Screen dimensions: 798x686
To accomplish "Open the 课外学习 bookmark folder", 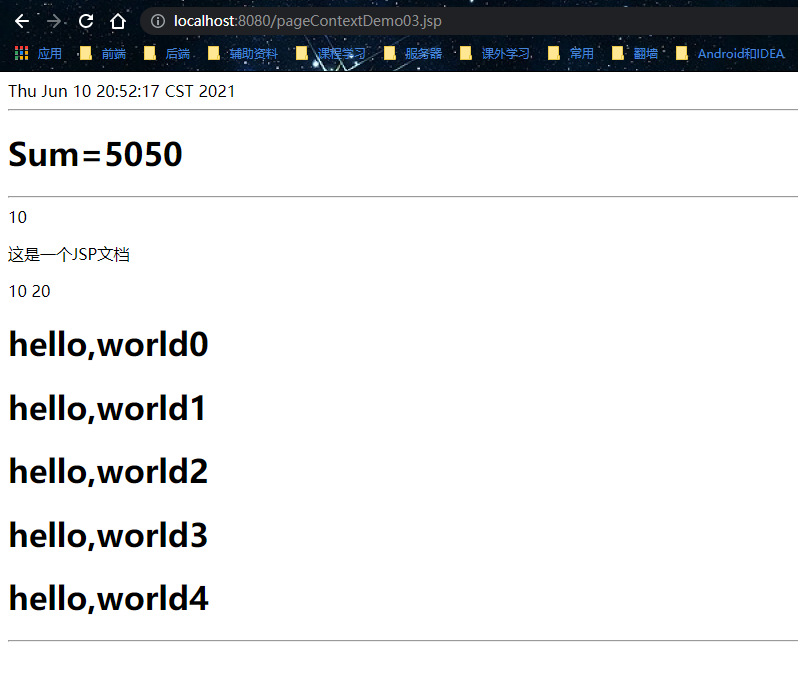I will (495, 53).
